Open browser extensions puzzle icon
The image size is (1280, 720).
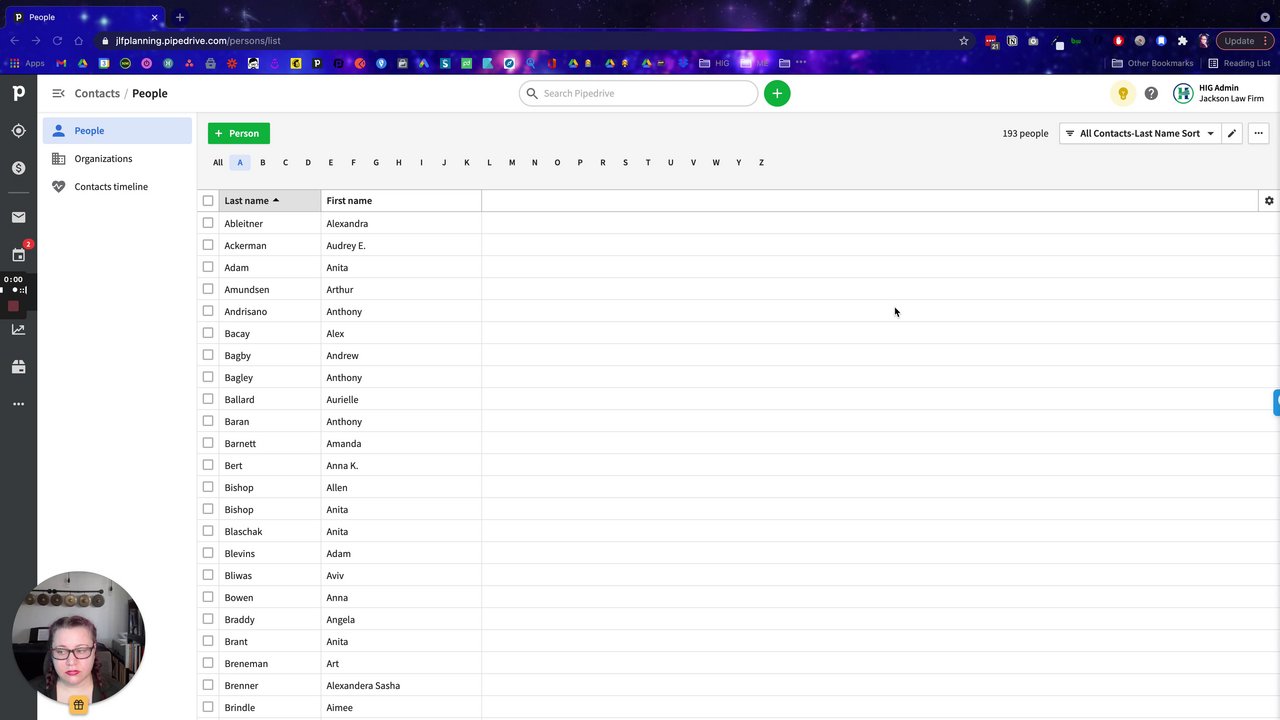(1182, 41)
